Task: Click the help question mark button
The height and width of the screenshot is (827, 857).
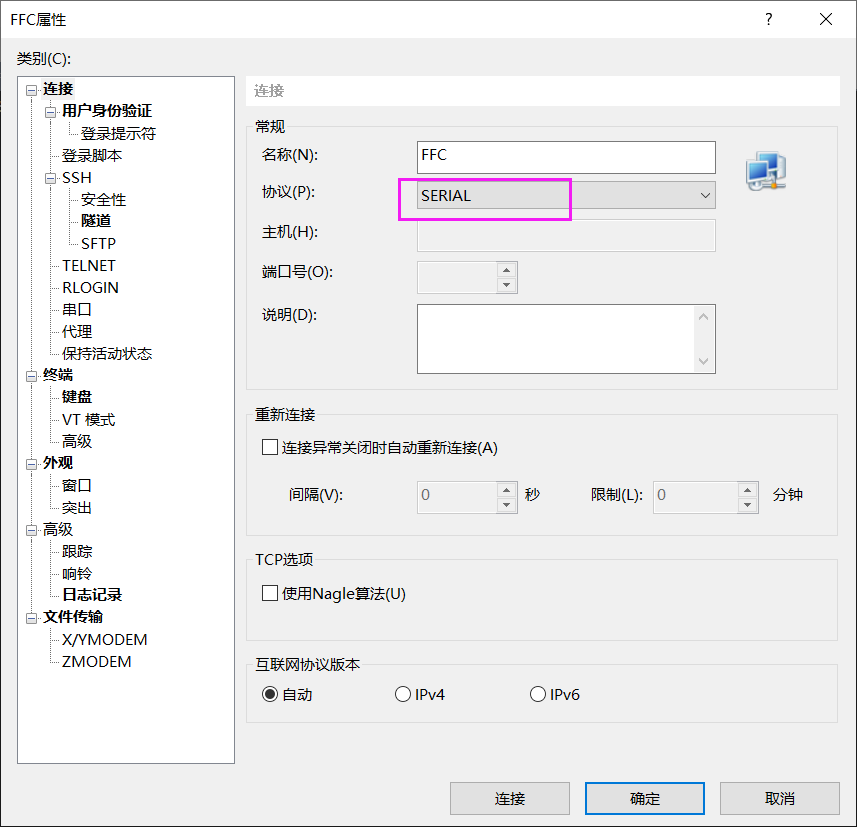Action: pos(768,19)
